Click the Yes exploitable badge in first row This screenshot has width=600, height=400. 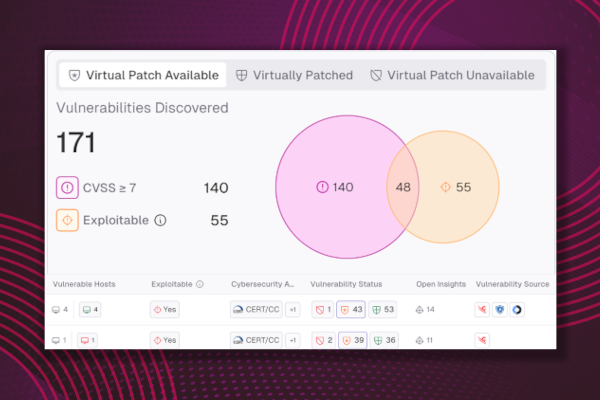[x=165, y=309]
